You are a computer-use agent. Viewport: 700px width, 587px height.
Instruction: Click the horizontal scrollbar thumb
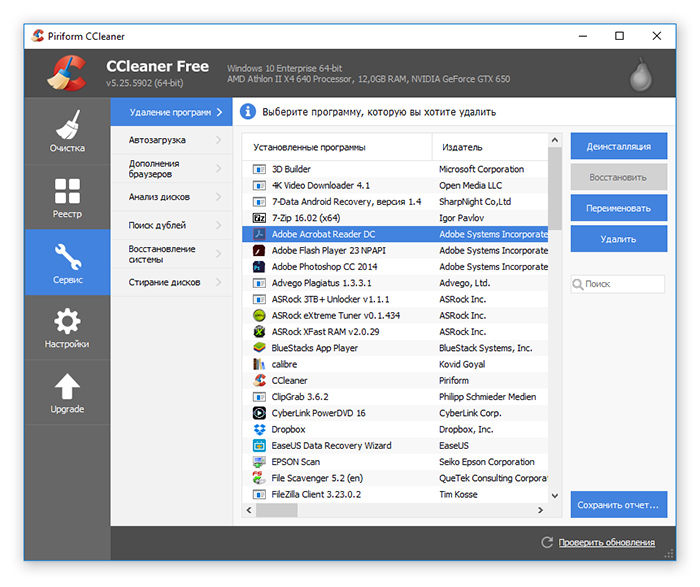tap(277, 510)
